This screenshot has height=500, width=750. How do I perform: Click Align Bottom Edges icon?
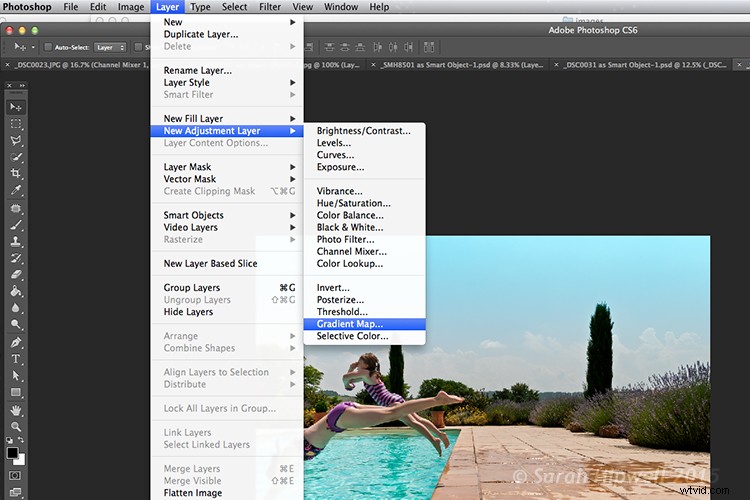click(360, 47)
